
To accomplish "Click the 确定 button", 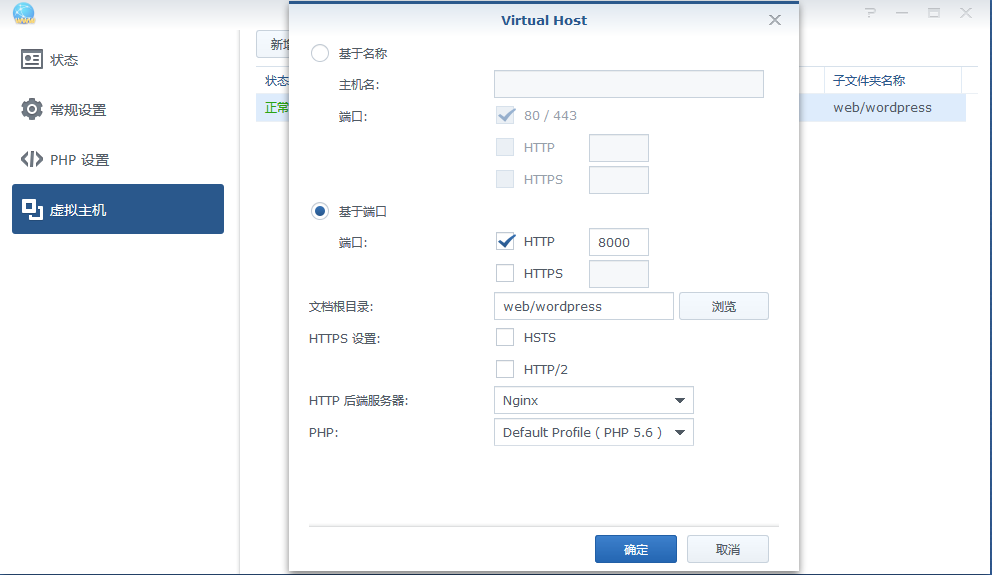I will (x=635, y=549).
